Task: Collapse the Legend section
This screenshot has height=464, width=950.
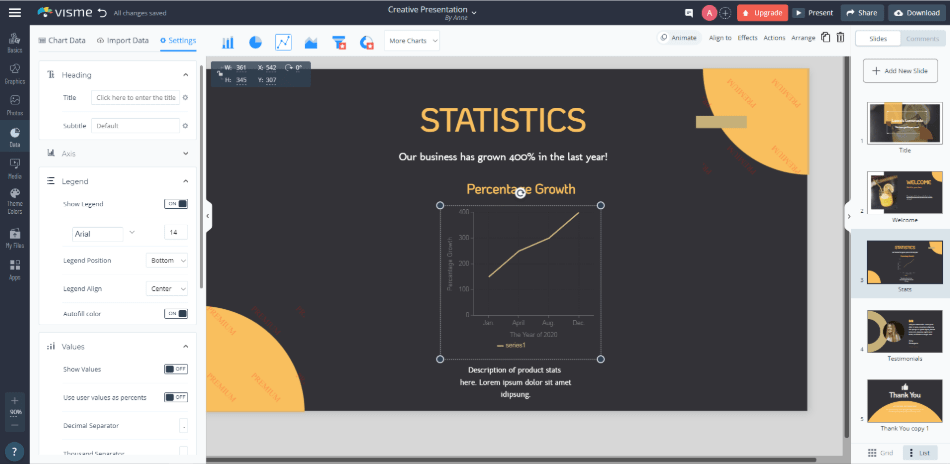Action: pyautogui.click(x=185, y=181)
